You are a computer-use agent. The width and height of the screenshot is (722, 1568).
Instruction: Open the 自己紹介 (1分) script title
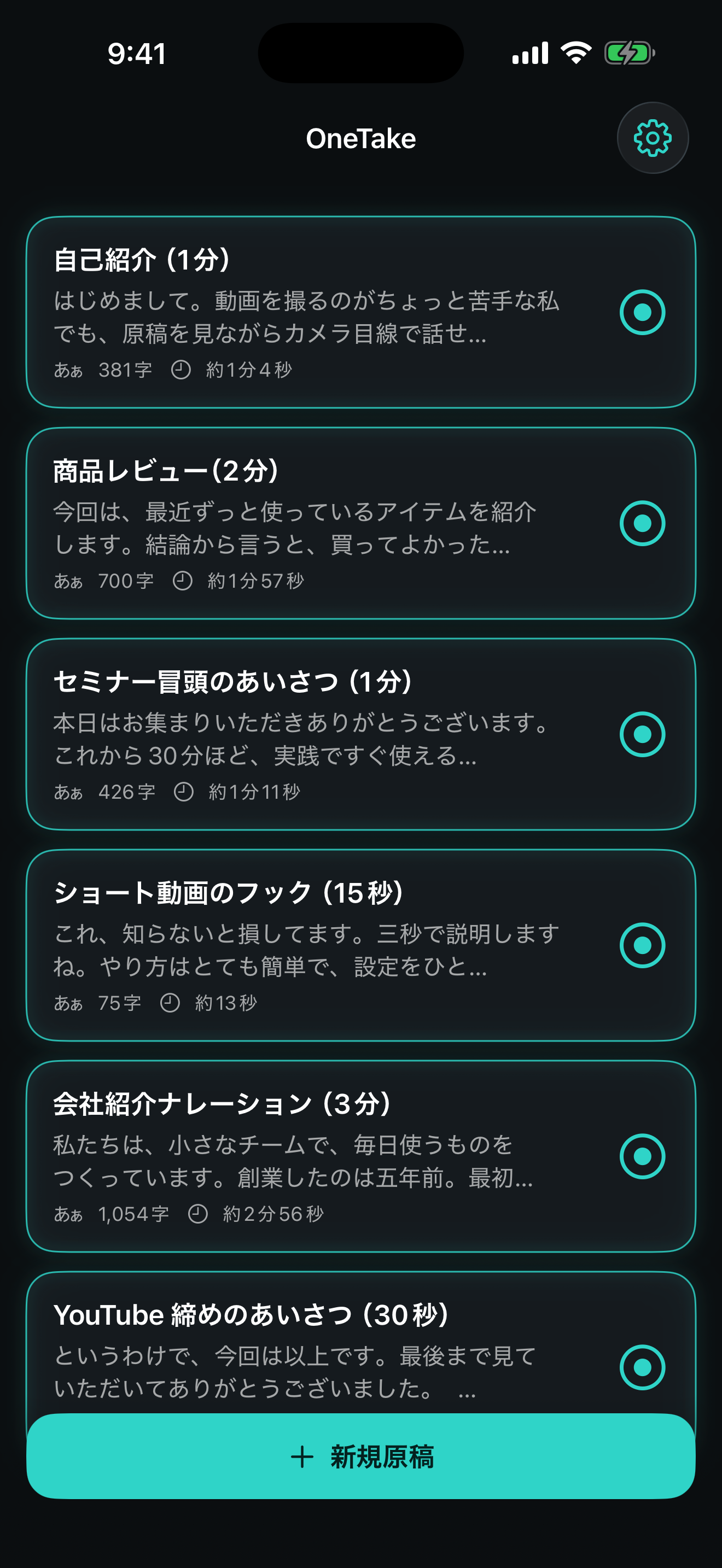[x=142, y=260]
